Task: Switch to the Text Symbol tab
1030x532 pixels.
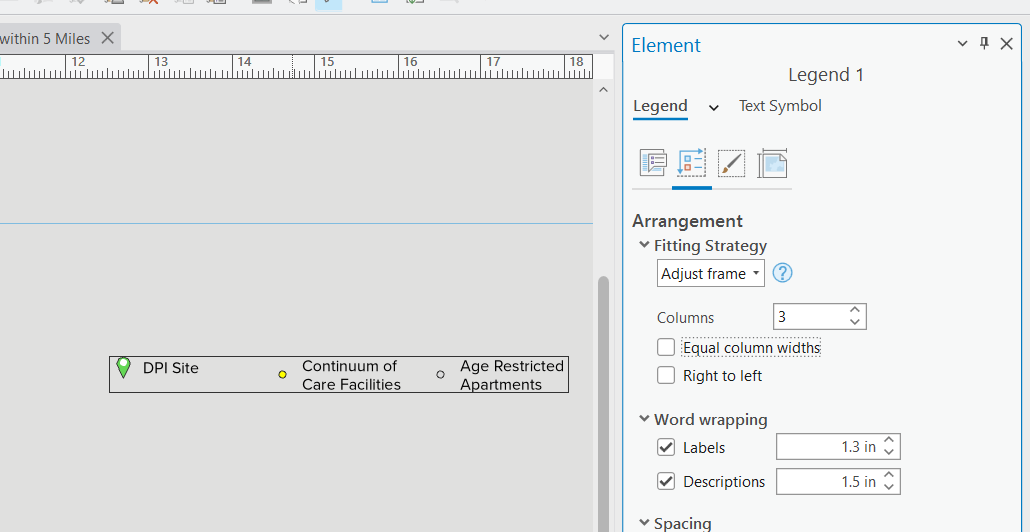Action: click(x=780, y=106)
